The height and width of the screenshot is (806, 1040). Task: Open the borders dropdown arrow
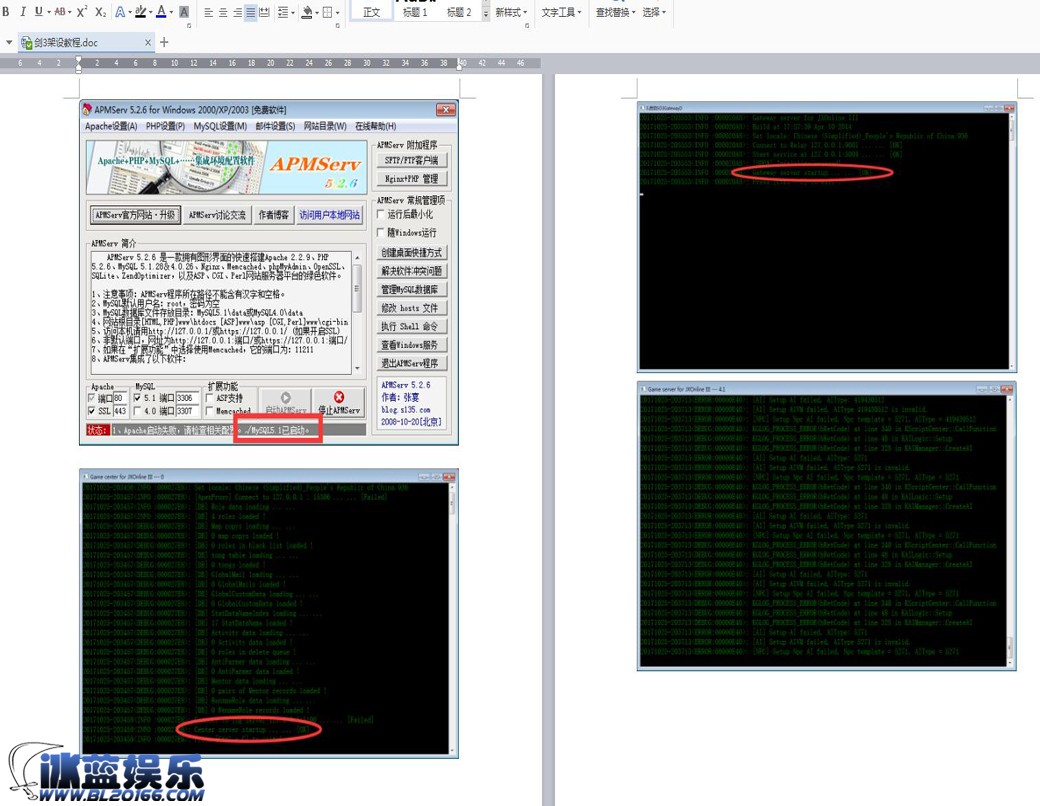(337, 13)
